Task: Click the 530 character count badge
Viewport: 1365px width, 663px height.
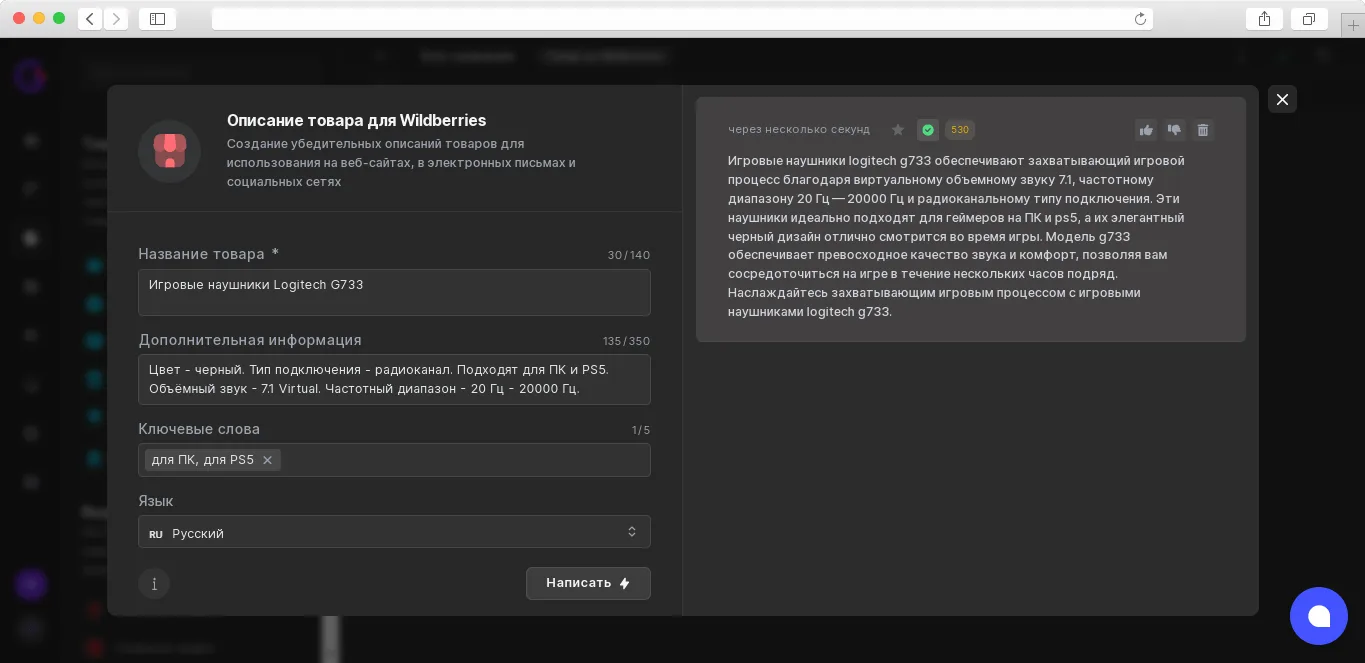Action: click(960, 130)
